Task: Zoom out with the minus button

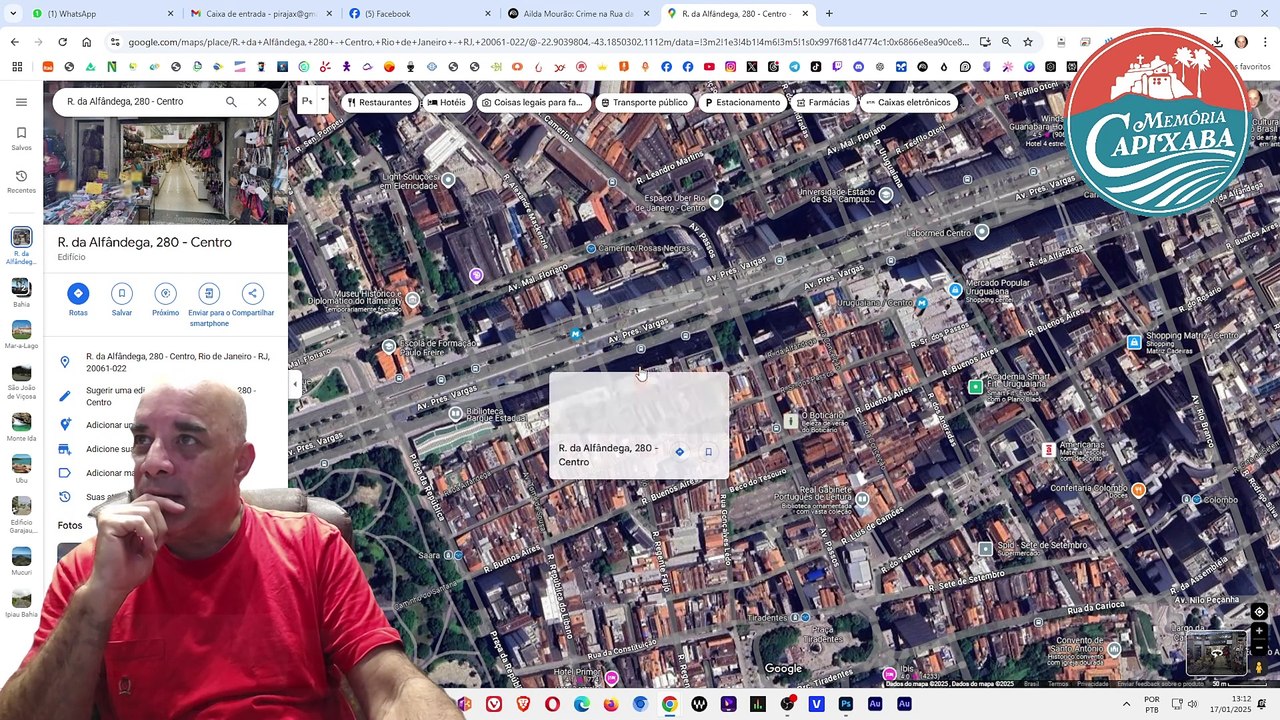Action: click(x=1259, y=648)
